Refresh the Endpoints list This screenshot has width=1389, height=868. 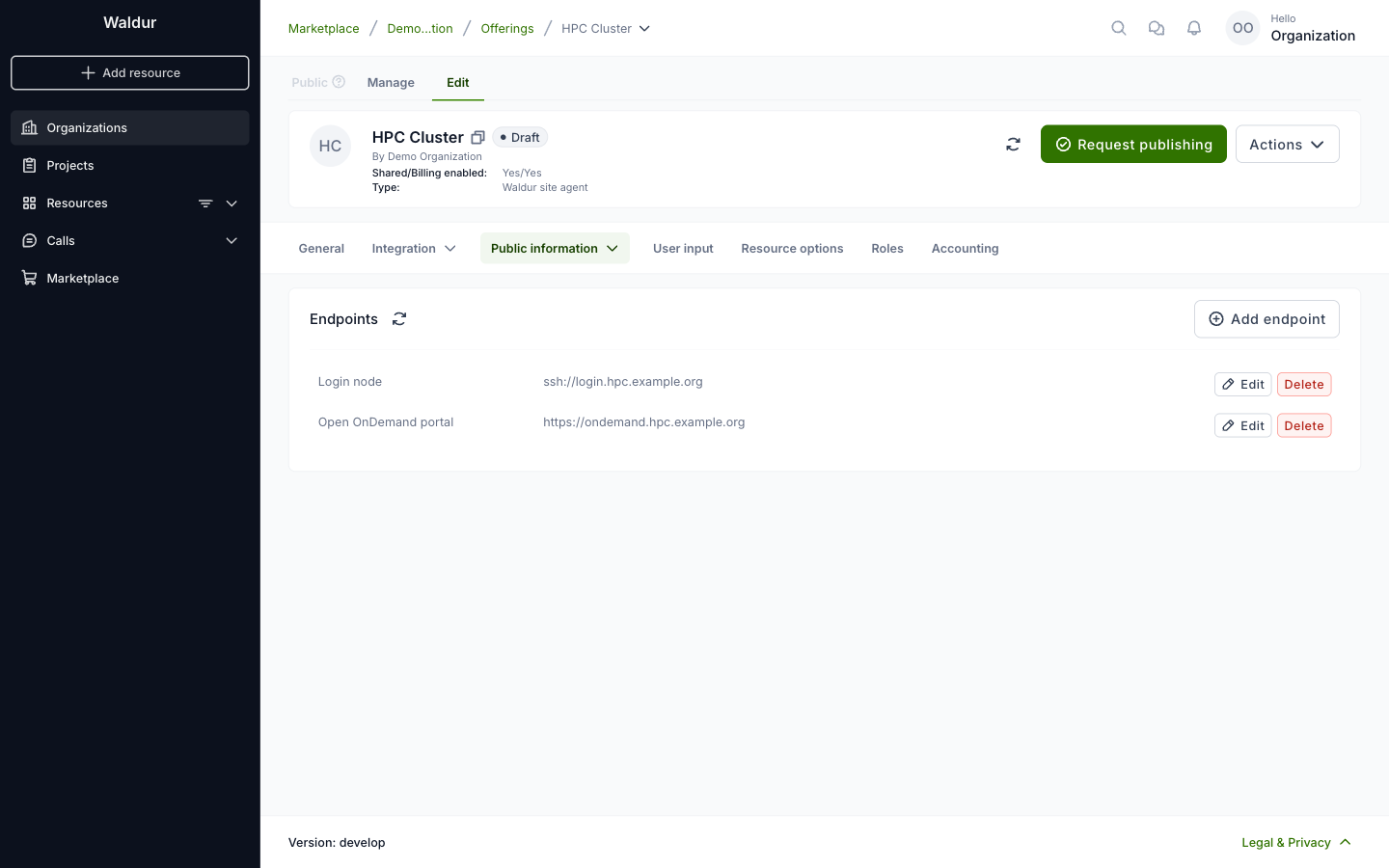[399, 319]
